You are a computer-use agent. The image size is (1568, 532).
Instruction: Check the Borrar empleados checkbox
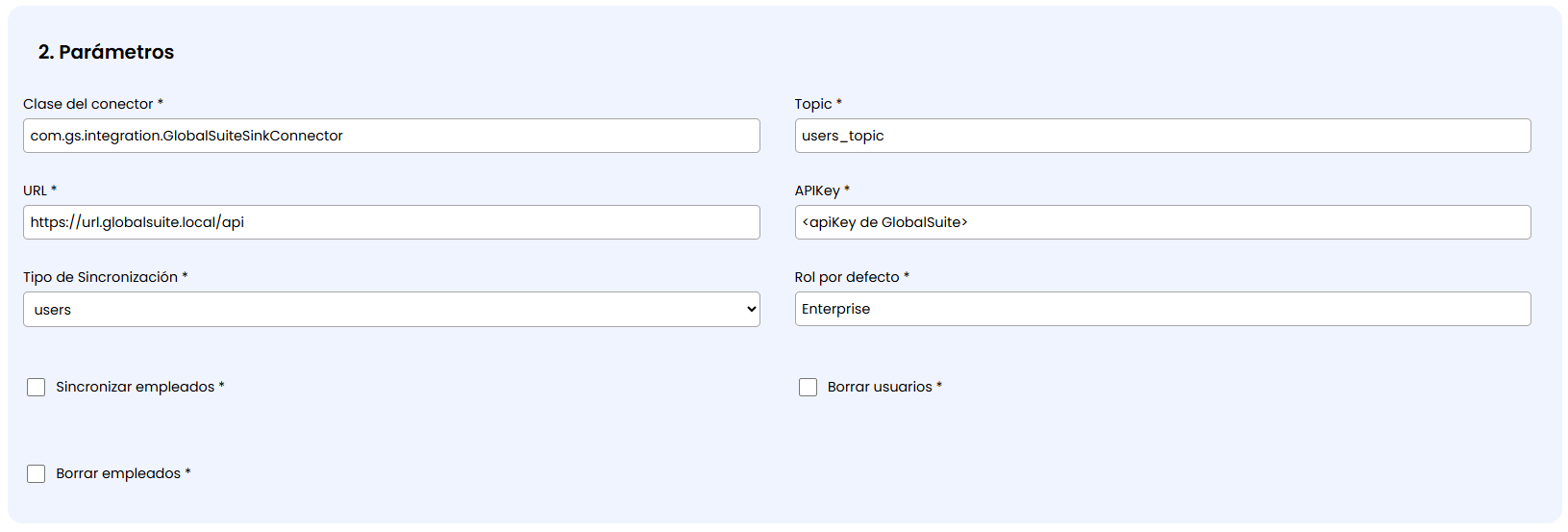[x=37, y=473]
